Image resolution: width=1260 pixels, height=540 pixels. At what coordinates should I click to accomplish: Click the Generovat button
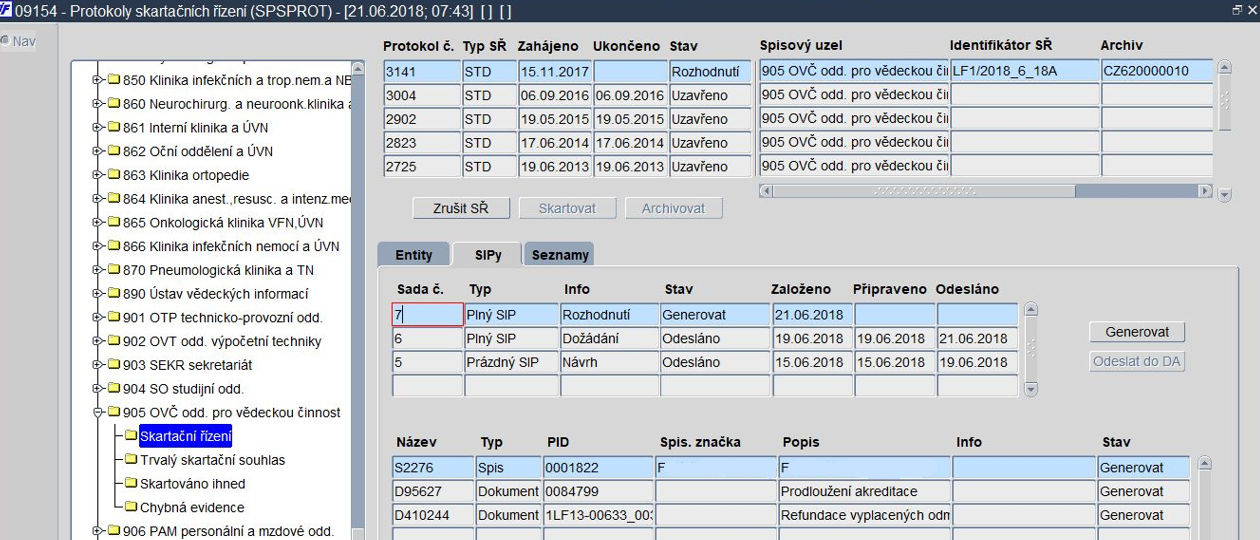coord(1137,331)
